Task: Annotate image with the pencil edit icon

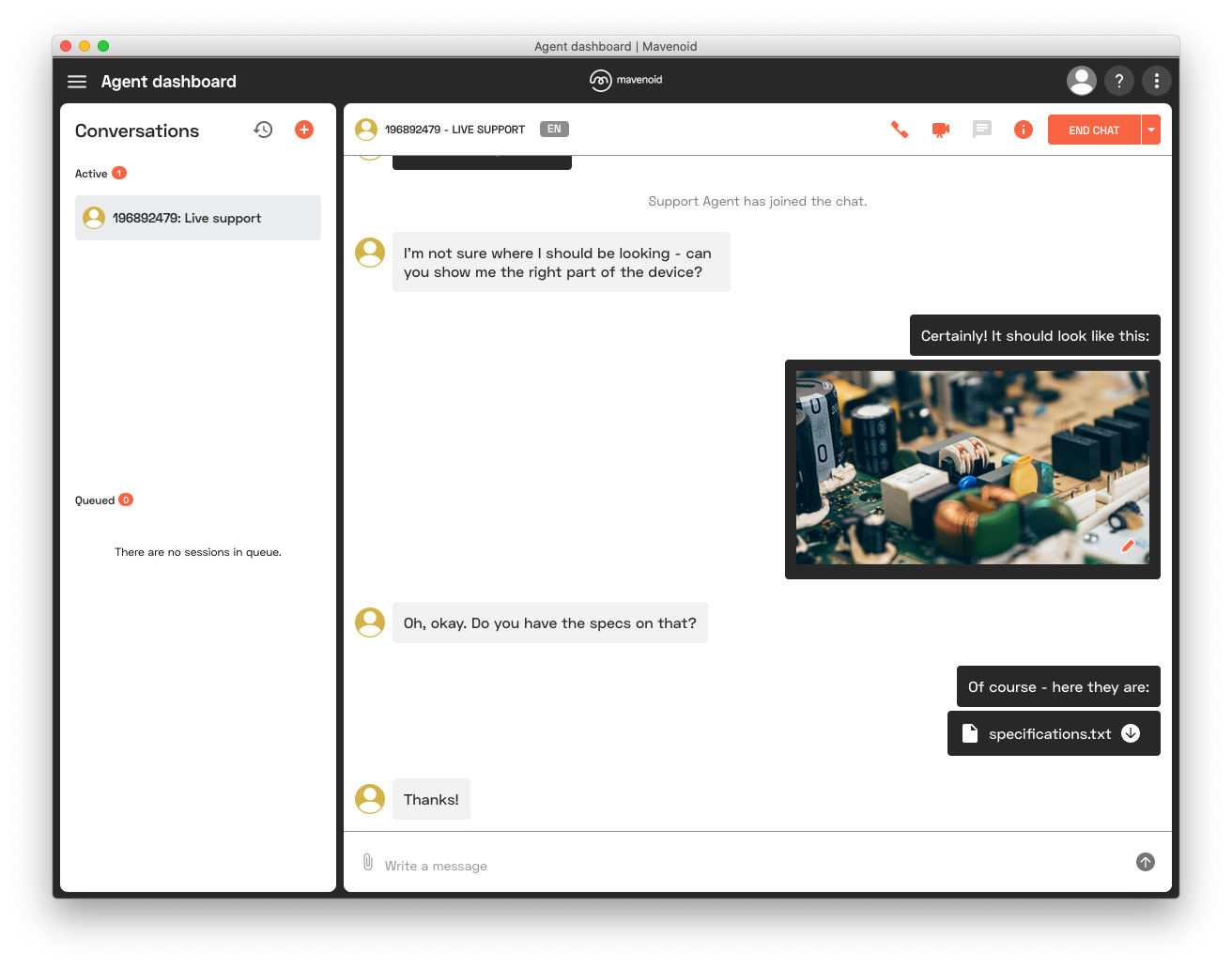Action: [1128, 545]
